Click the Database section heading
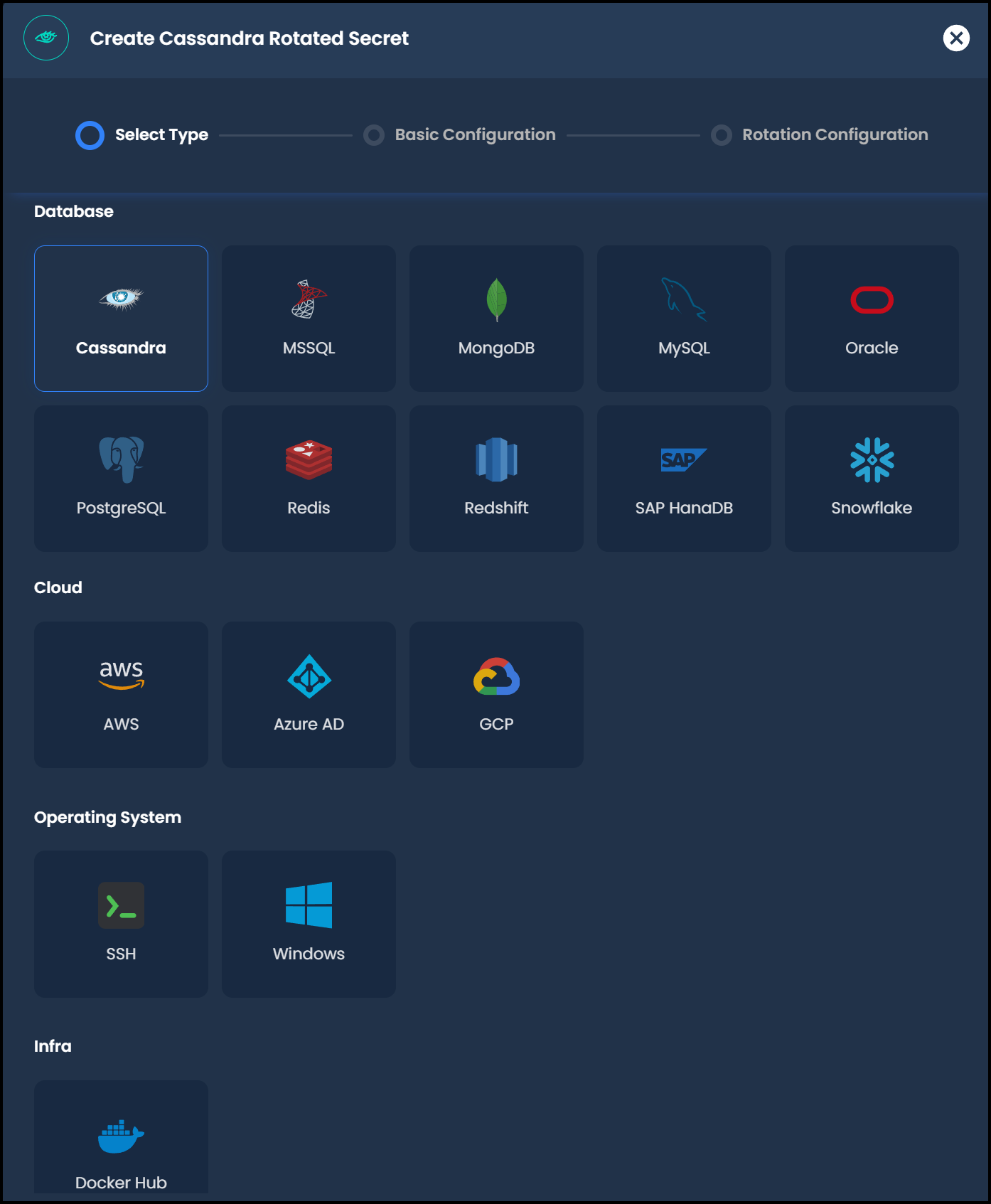 (74, 211)
